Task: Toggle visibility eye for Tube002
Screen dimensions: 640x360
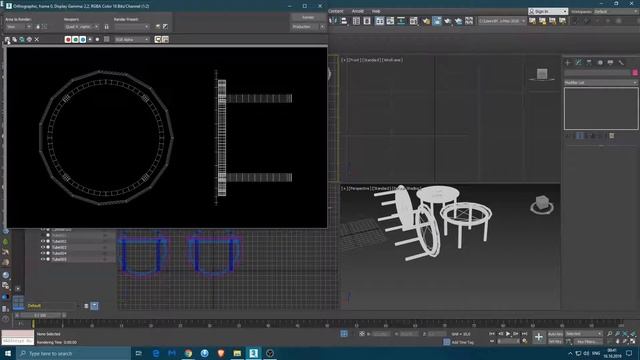Action: (42, 241)
